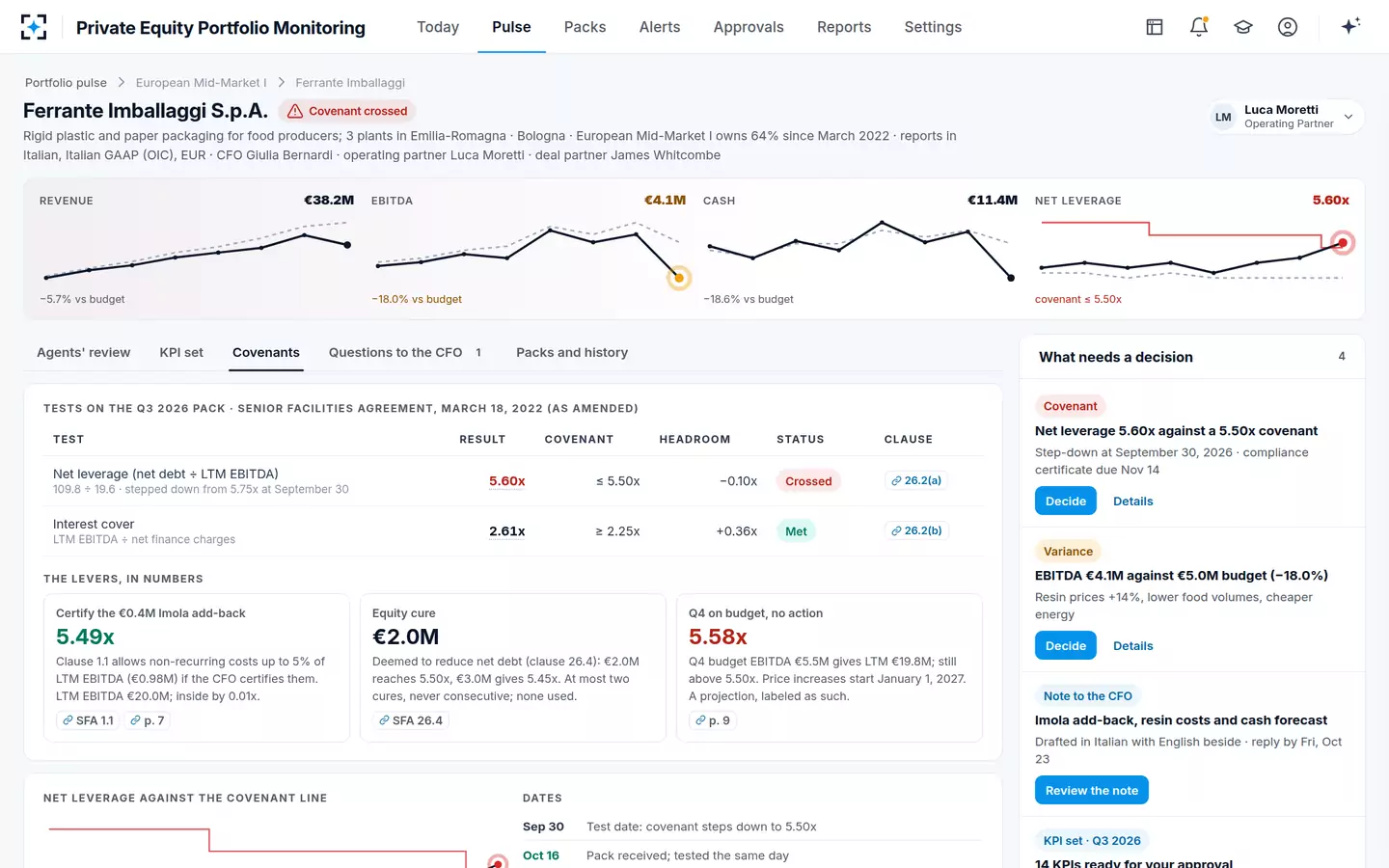Screen dimensions: 1389x868
Task: Click the graduation cap learning icon
Action: [x=1243, y=27]
